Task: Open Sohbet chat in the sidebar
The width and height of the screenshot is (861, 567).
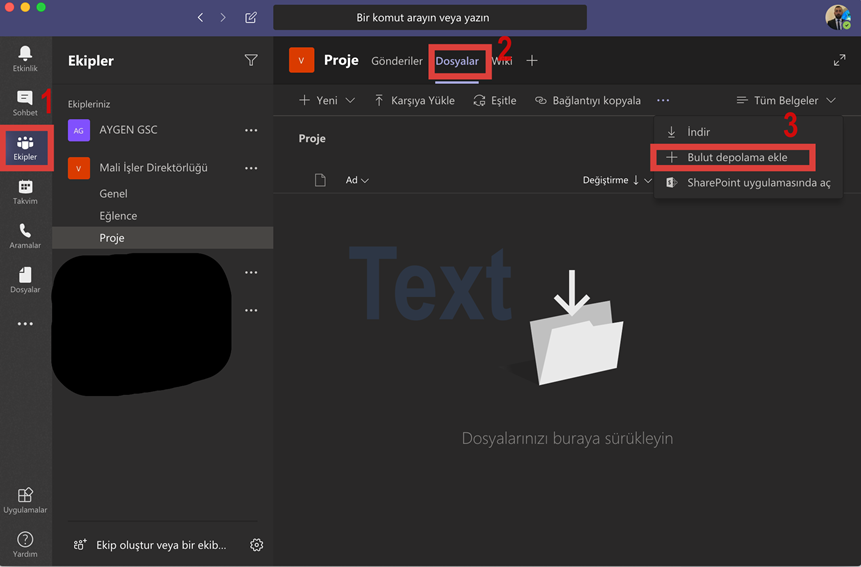Action: click(x=25, y=102)
